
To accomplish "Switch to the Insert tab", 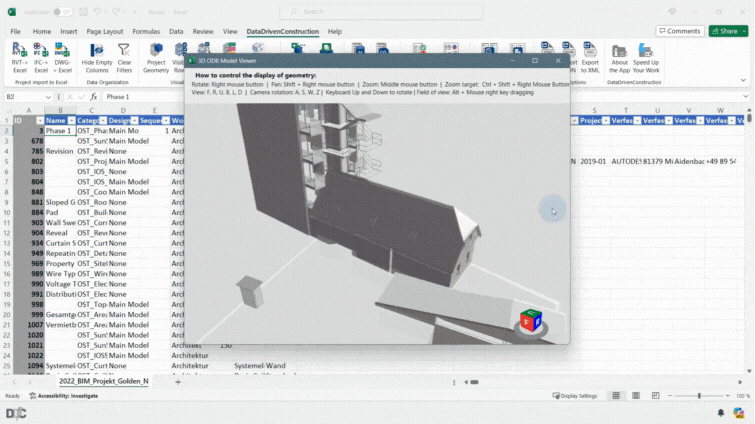I will coord(68,31).
